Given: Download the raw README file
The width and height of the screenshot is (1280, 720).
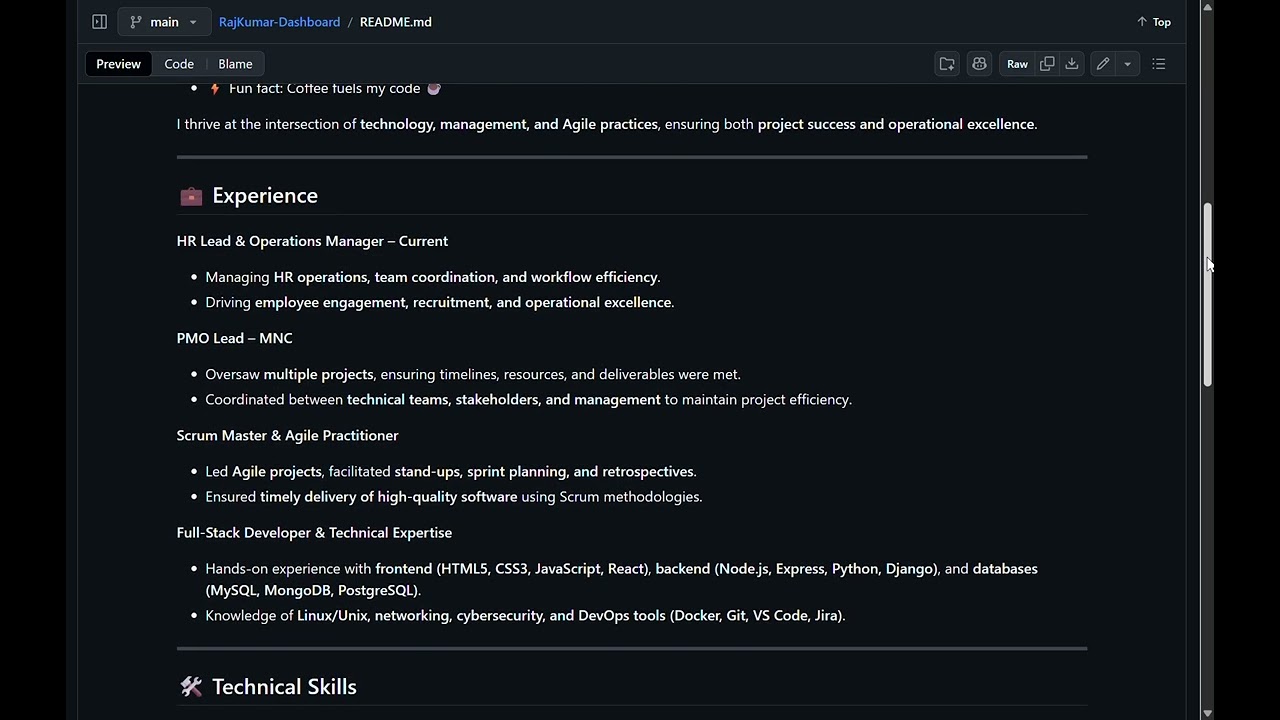Looking at the screenshot, I should click(x=1072, y=64).
